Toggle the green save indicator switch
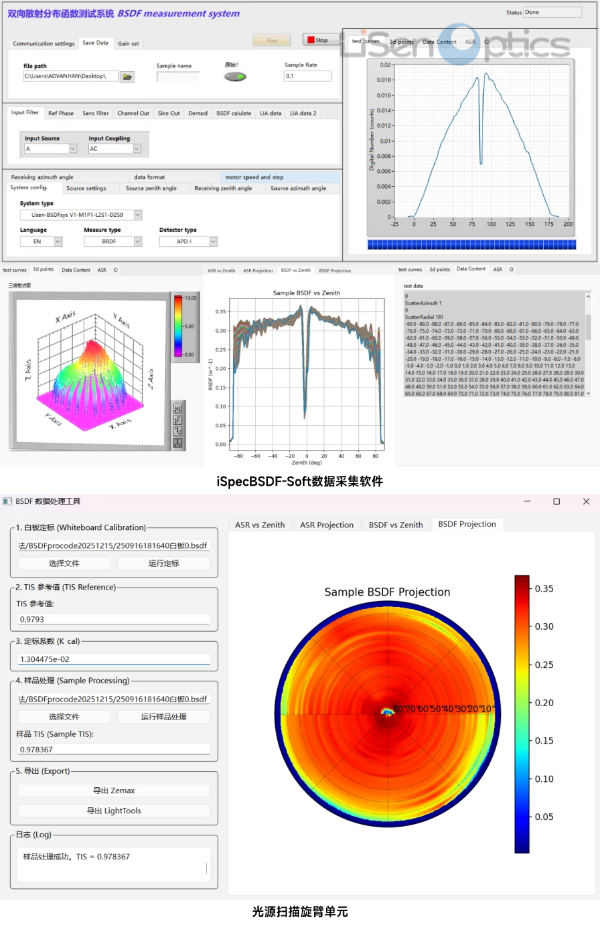600x926 pixels. click(236, 76)
